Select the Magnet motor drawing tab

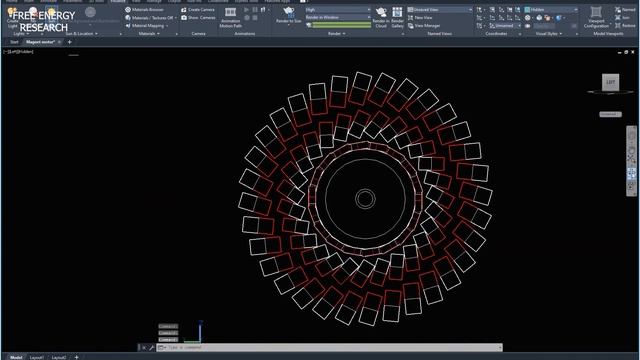40,42
